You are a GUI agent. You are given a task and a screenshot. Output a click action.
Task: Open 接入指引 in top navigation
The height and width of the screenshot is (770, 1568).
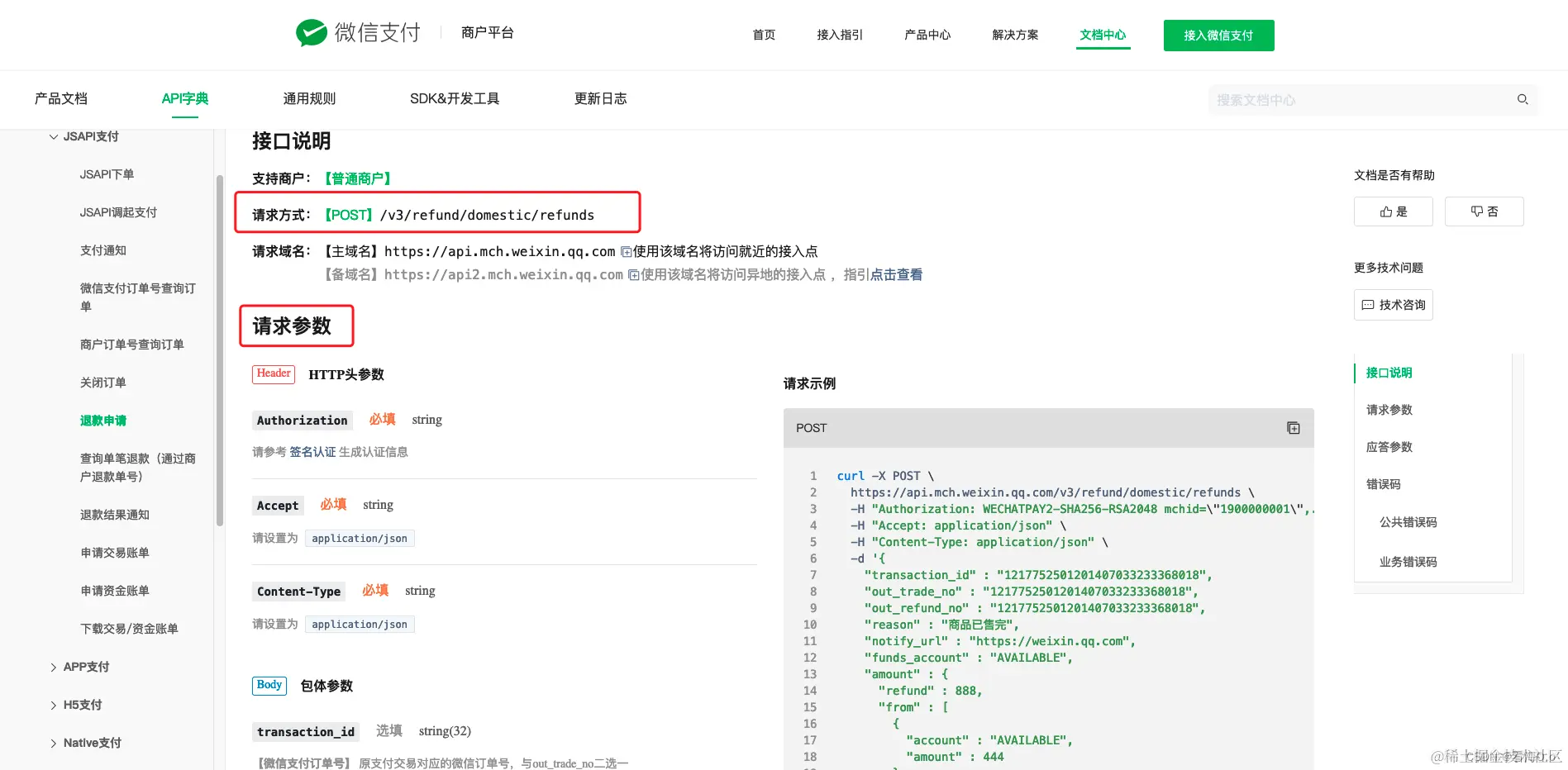(x=840, y=35)
